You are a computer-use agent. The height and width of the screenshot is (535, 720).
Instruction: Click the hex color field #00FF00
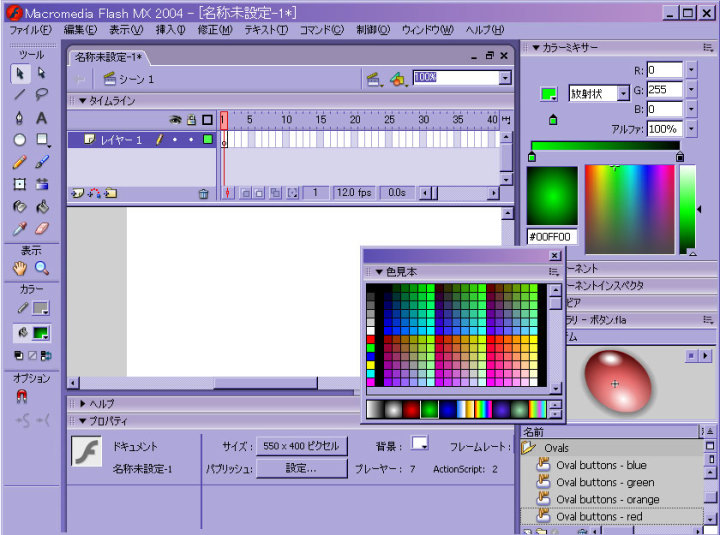(552, 237)
